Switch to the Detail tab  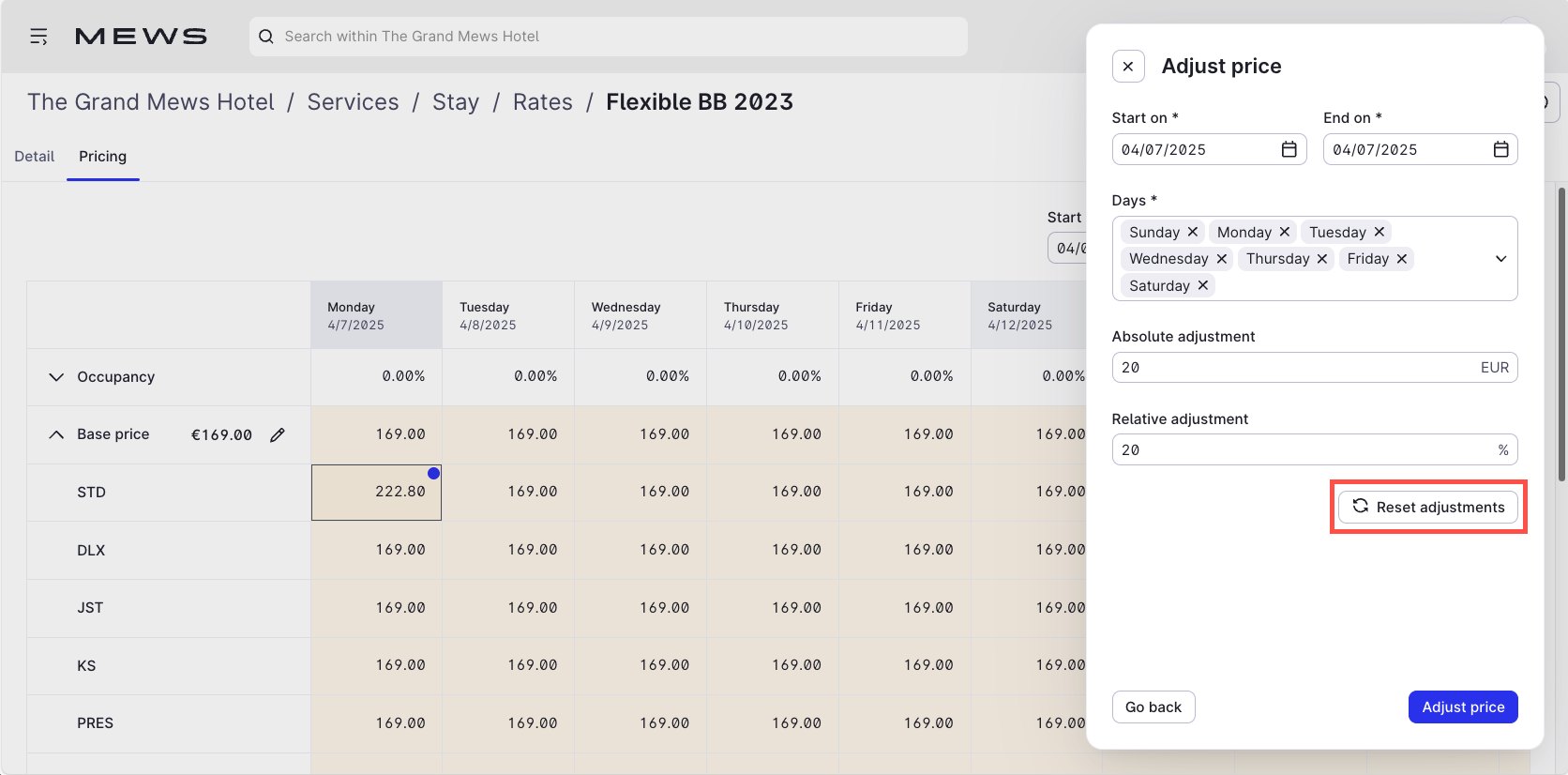click(35, 157)
